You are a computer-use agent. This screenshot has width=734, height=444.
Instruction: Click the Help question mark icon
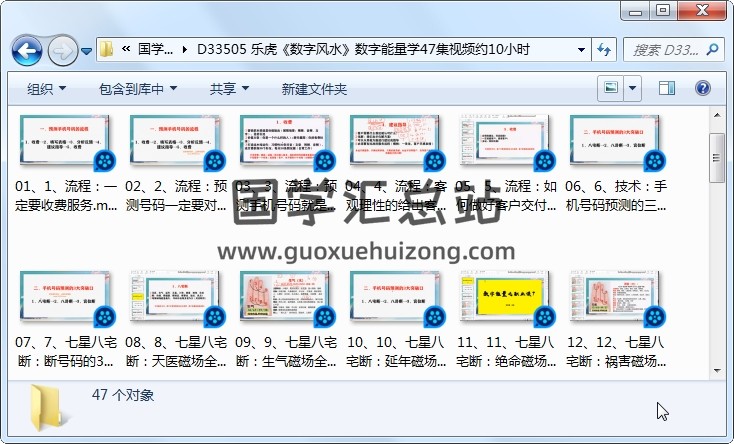[x=702, y=89]
